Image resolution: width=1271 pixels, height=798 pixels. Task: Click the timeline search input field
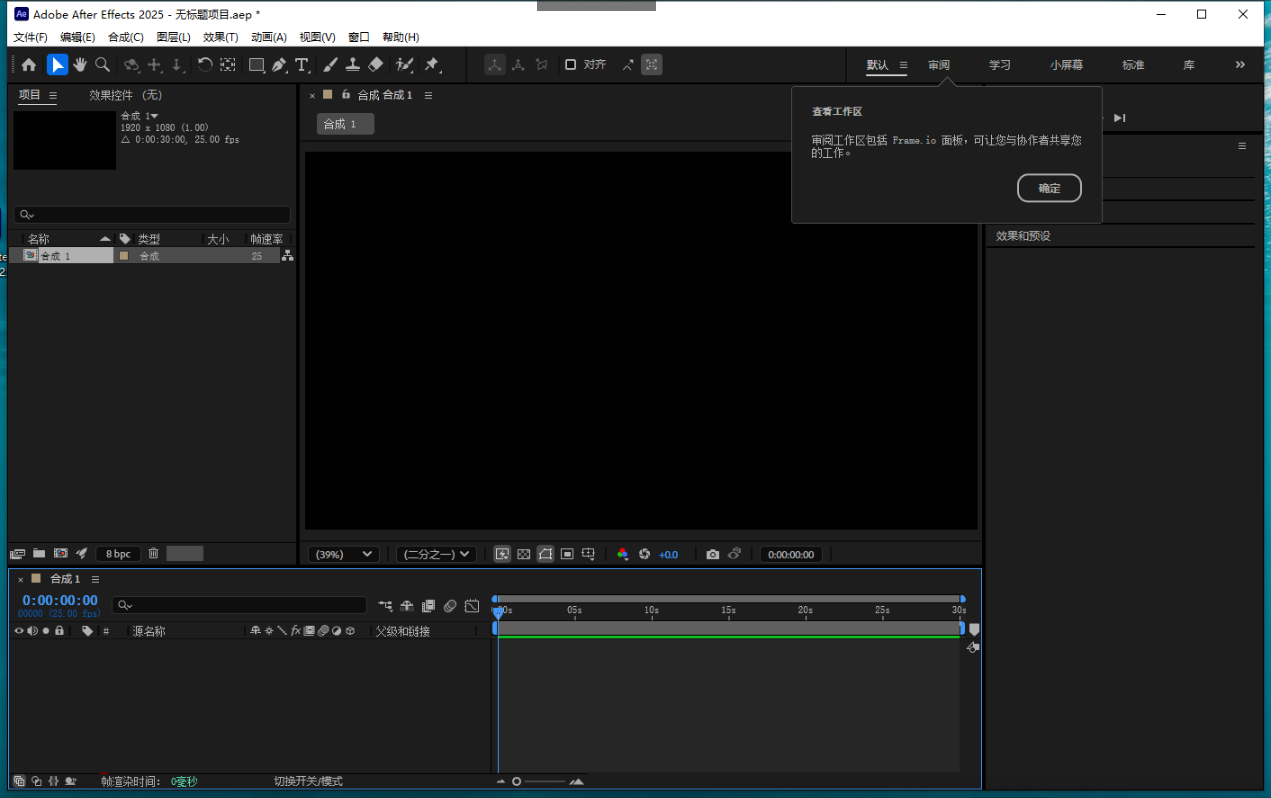click(x=239, y=605)
